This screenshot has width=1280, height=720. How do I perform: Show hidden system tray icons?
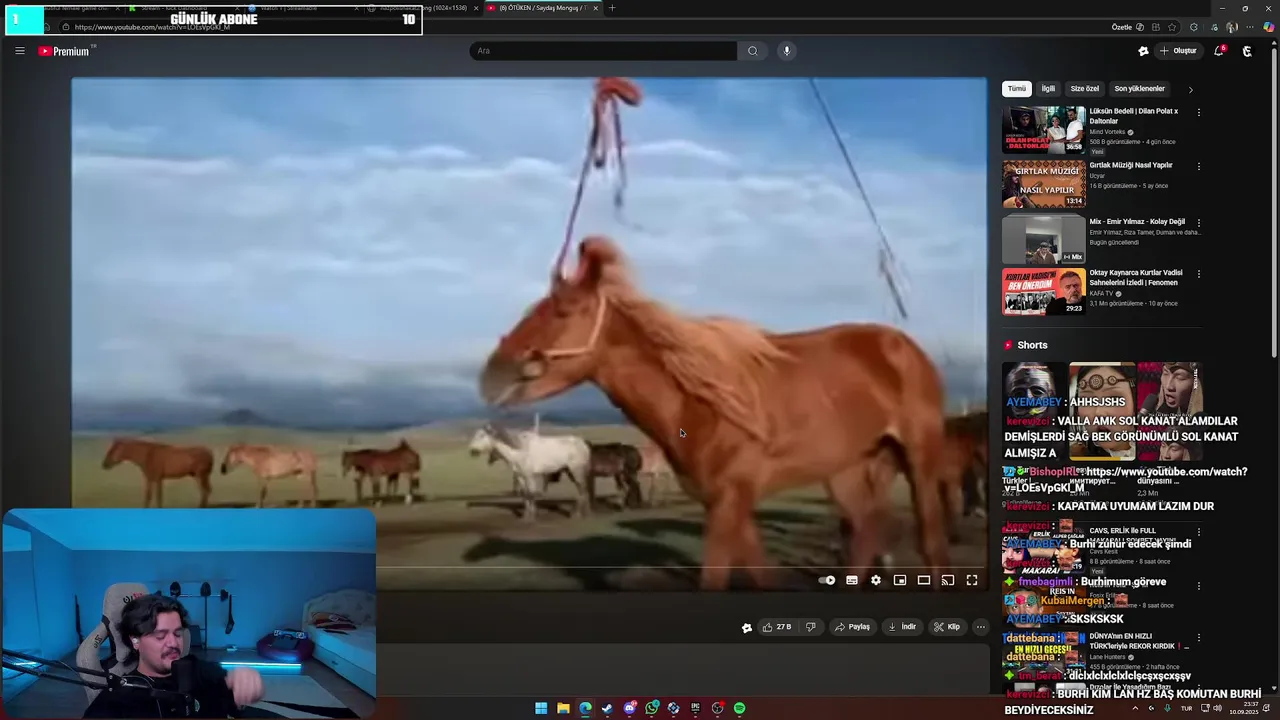tap(1134, 708)
